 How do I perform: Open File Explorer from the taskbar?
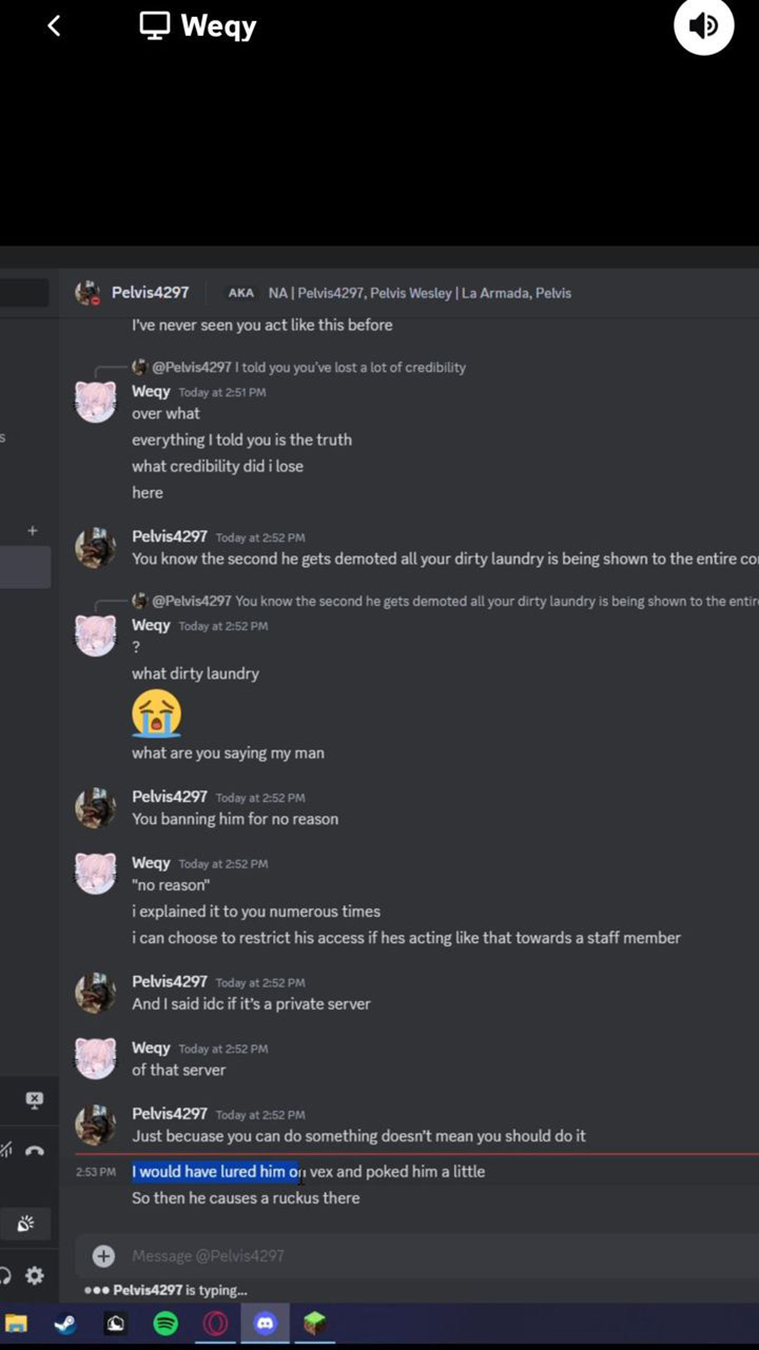[x=16, y=1324]
